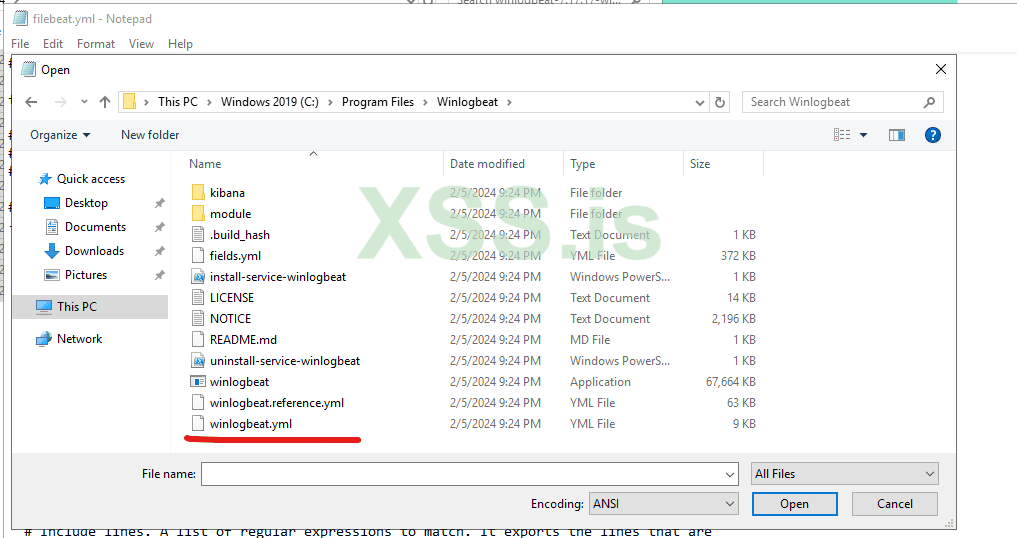Select Quick access in navigation pane
Image resolution: width=1017 pixels, height=538 pixels.
[x=91, y=179]
